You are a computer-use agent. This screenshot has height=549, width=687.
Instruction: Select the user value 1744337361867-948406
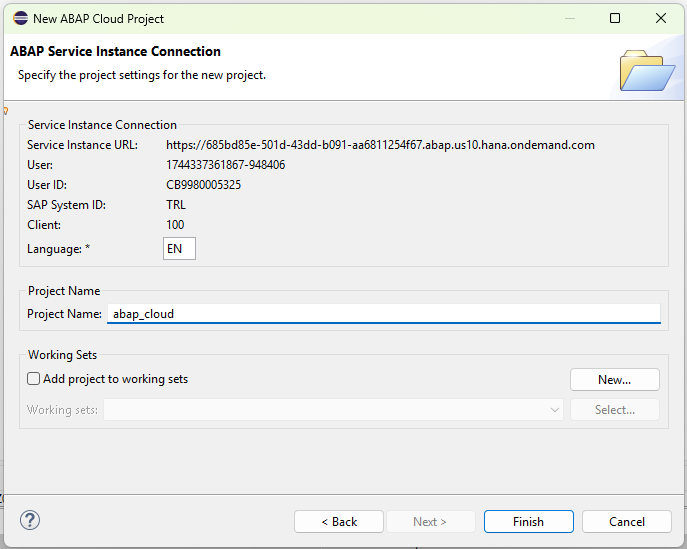(x=226, y=165)
